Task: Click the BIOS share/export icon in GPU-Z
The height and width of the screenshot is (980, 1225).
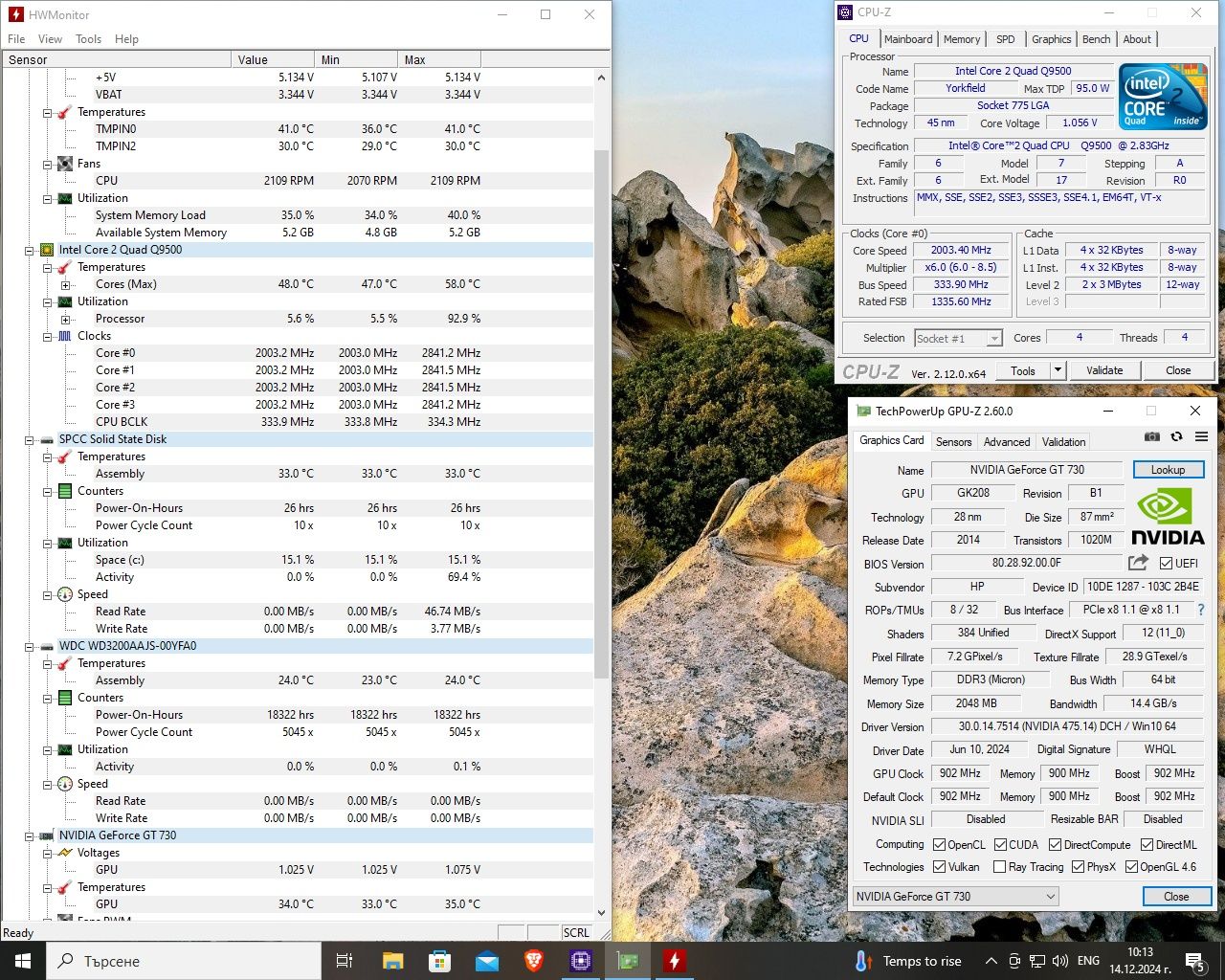Action: 1138,563
